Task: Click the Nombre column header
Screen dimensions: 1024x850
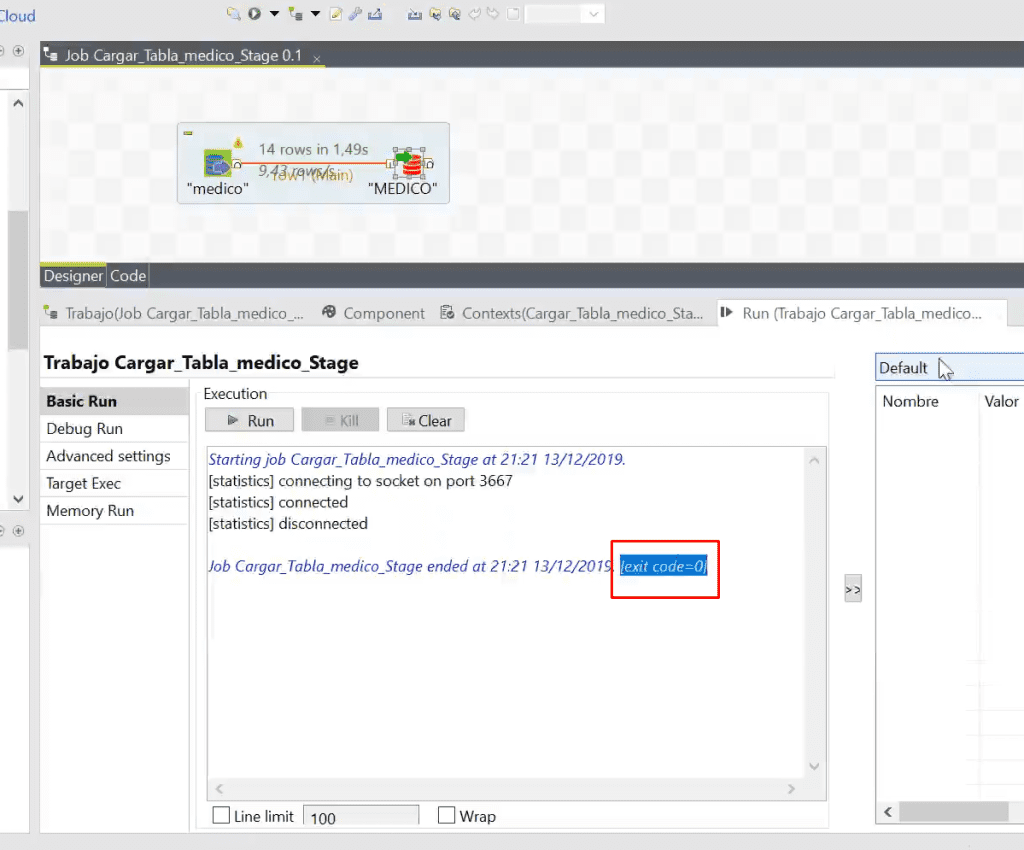Action: pyautogui.click(x=910, y=401)
